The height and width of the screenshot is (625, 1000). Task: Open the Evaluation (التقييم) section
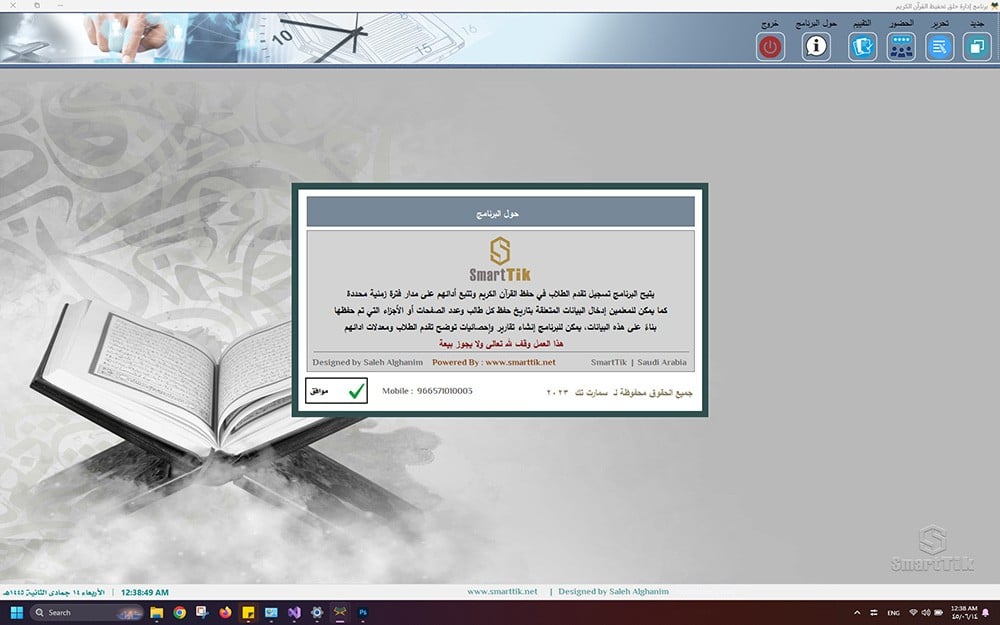[862, 46]
